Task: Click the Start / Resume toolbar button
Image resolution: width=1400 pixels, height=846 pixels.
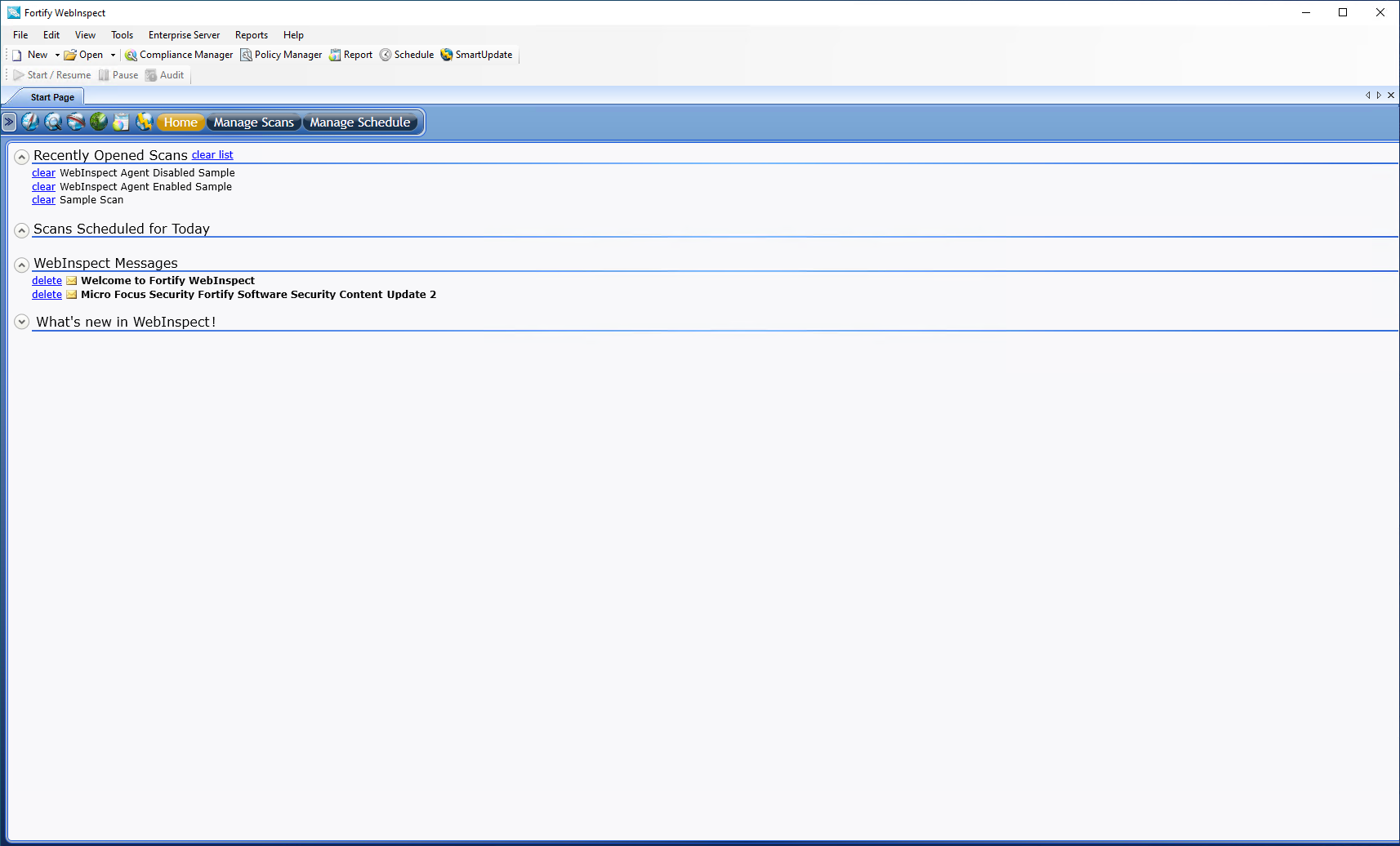Action: click(52, 75)
